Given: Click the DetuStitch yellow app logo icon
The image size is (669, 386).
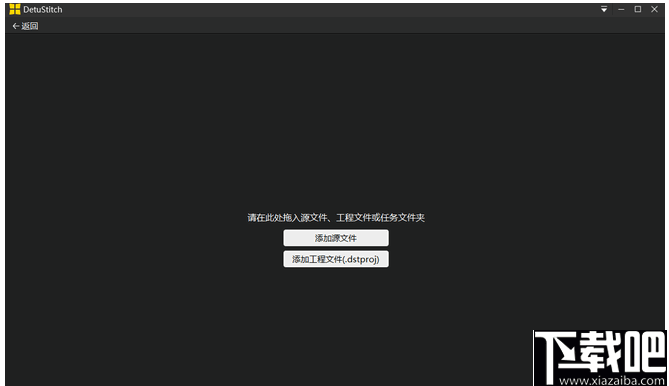Looking at the screenshot, I should coord(15,9).
